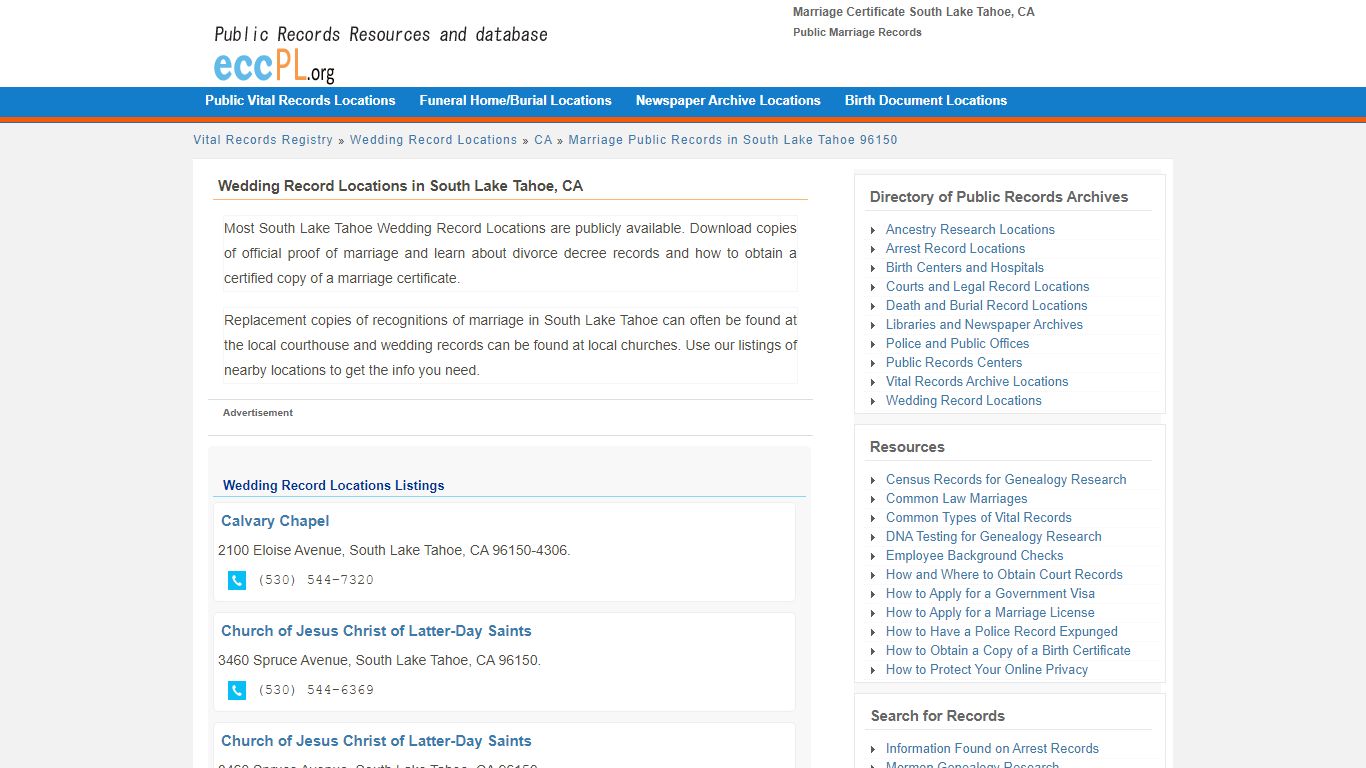Open How and Where to Obtain Court Records
Viewport: 1366px width, 768px height.
pos(1004,574)
